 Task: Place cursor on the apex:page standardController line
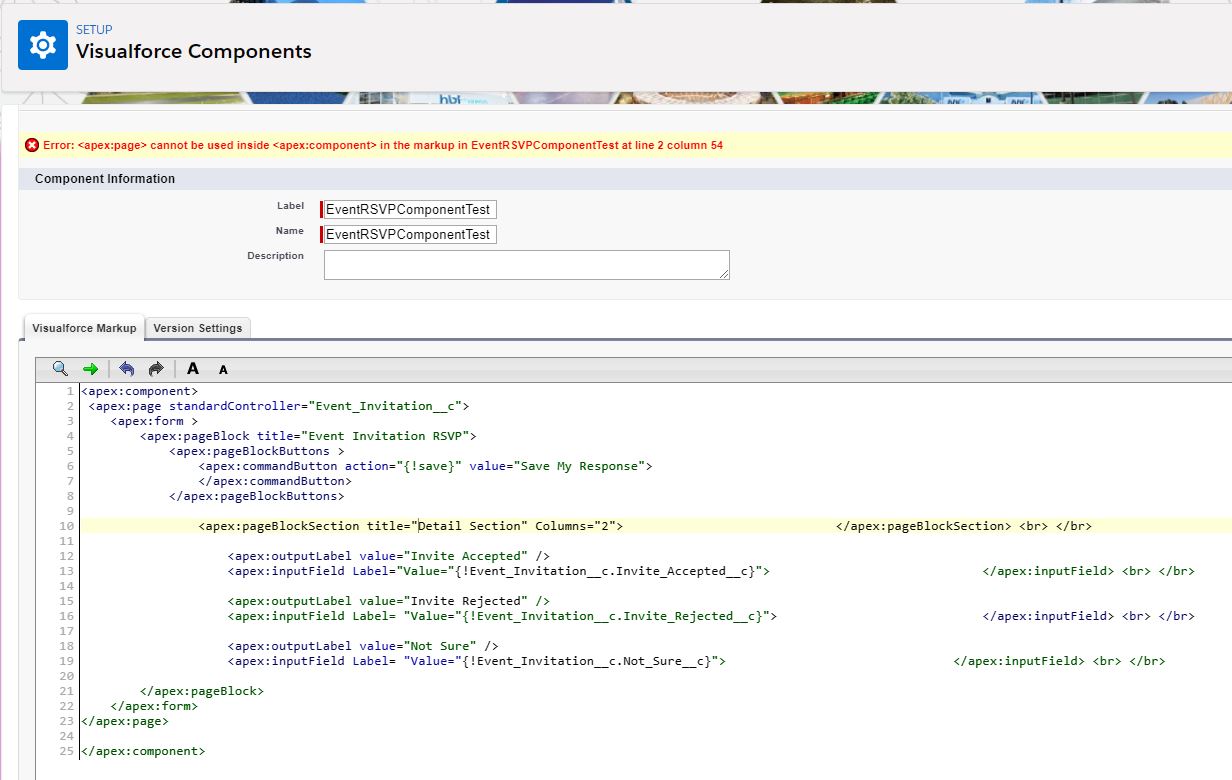278,406
